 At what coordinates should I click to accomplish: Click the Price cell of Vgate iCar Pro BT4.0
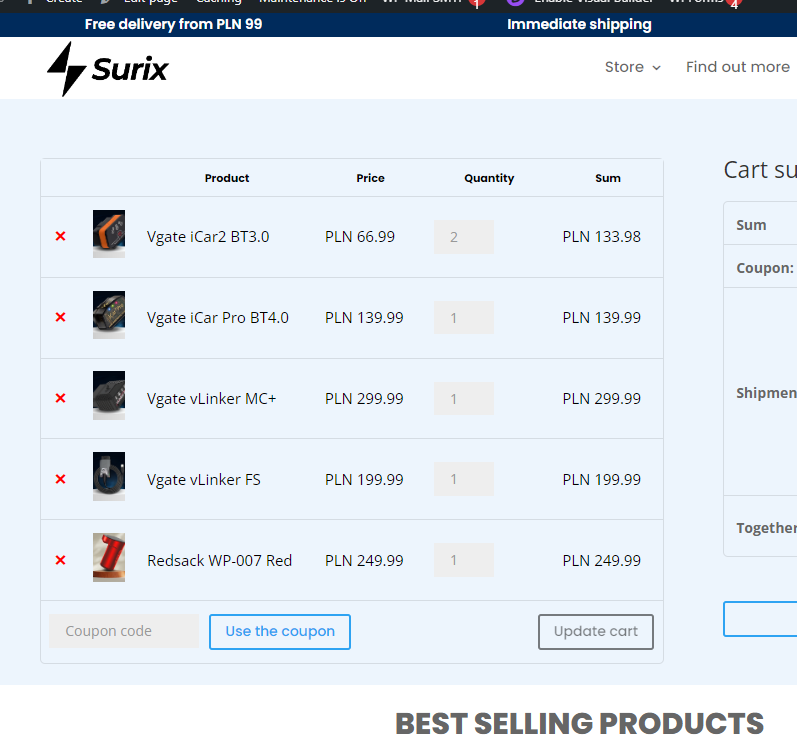coord(364,318)
